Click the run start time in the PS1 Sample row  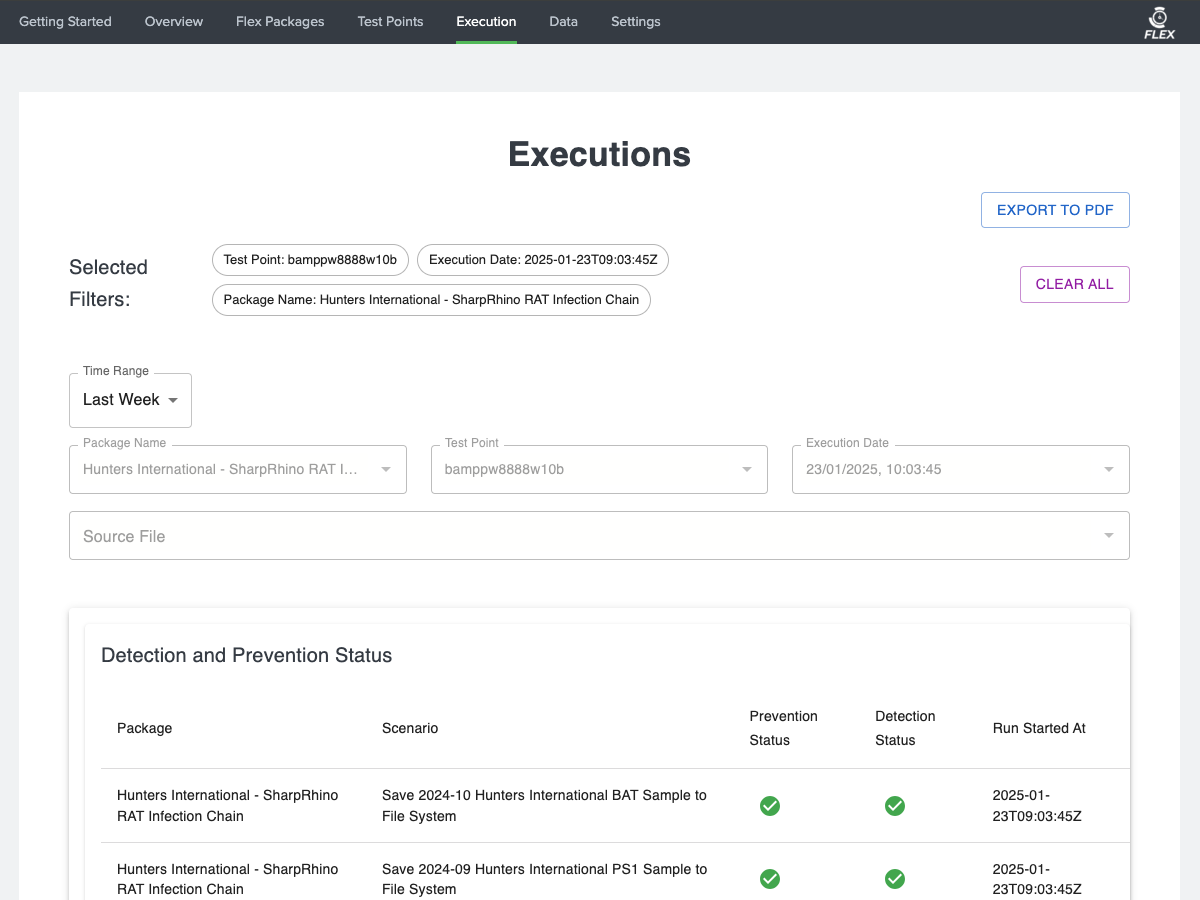[1037, 879]
